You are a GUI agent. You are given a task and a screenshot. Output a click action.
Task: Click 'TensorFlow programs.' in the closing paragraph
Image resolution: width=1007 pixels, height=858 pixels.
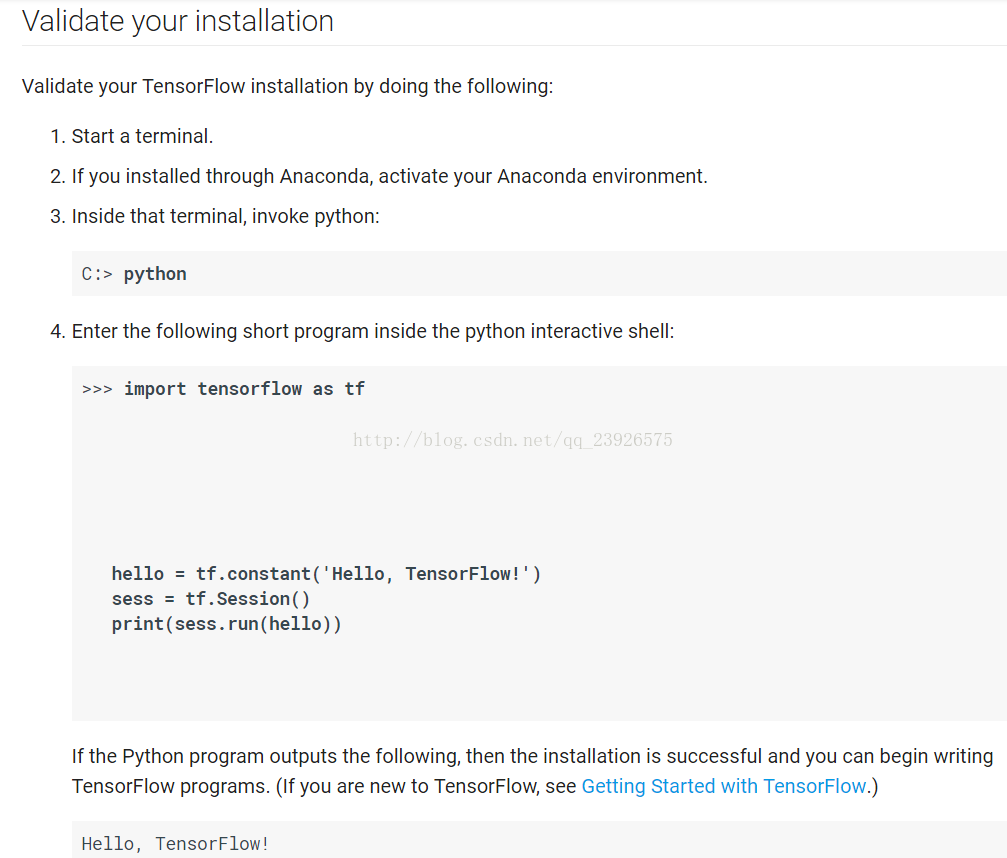[171, 786]
